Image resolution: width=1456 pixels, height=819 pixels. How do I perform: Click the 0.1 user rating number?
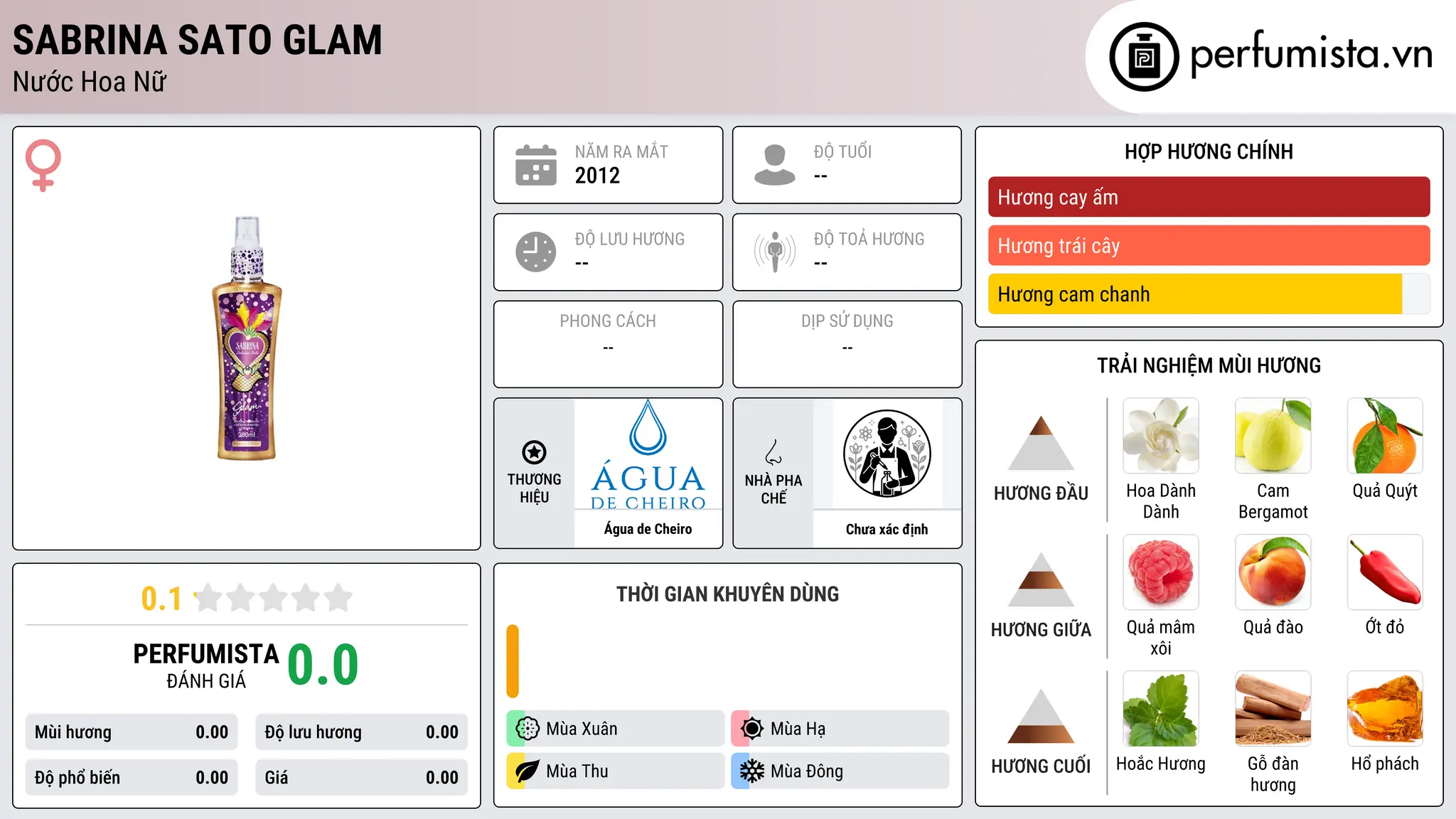[x=161, y=599]
